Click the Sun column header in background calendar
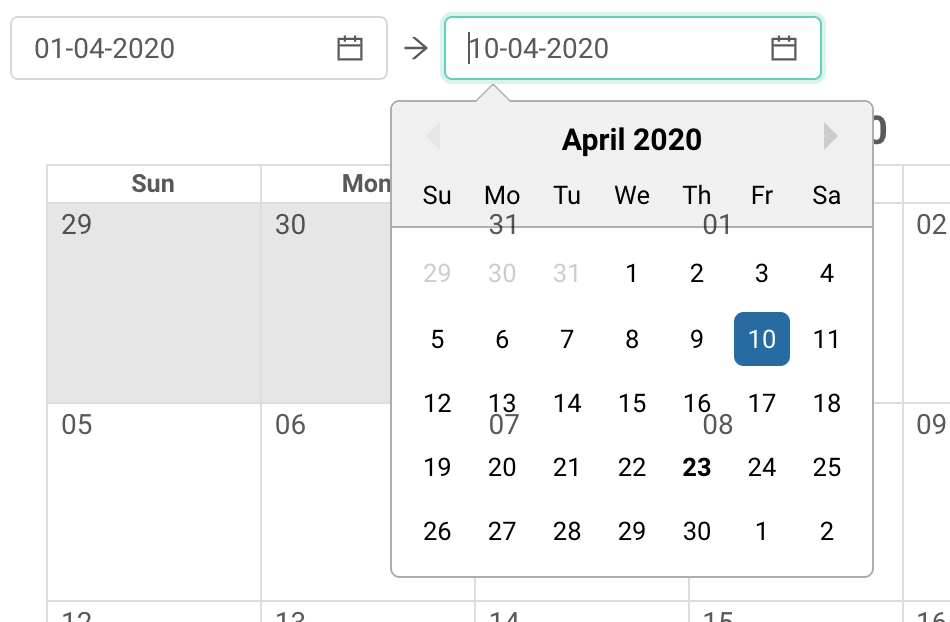The width and height of the screenshot is (950, 622). coord(152,183)
